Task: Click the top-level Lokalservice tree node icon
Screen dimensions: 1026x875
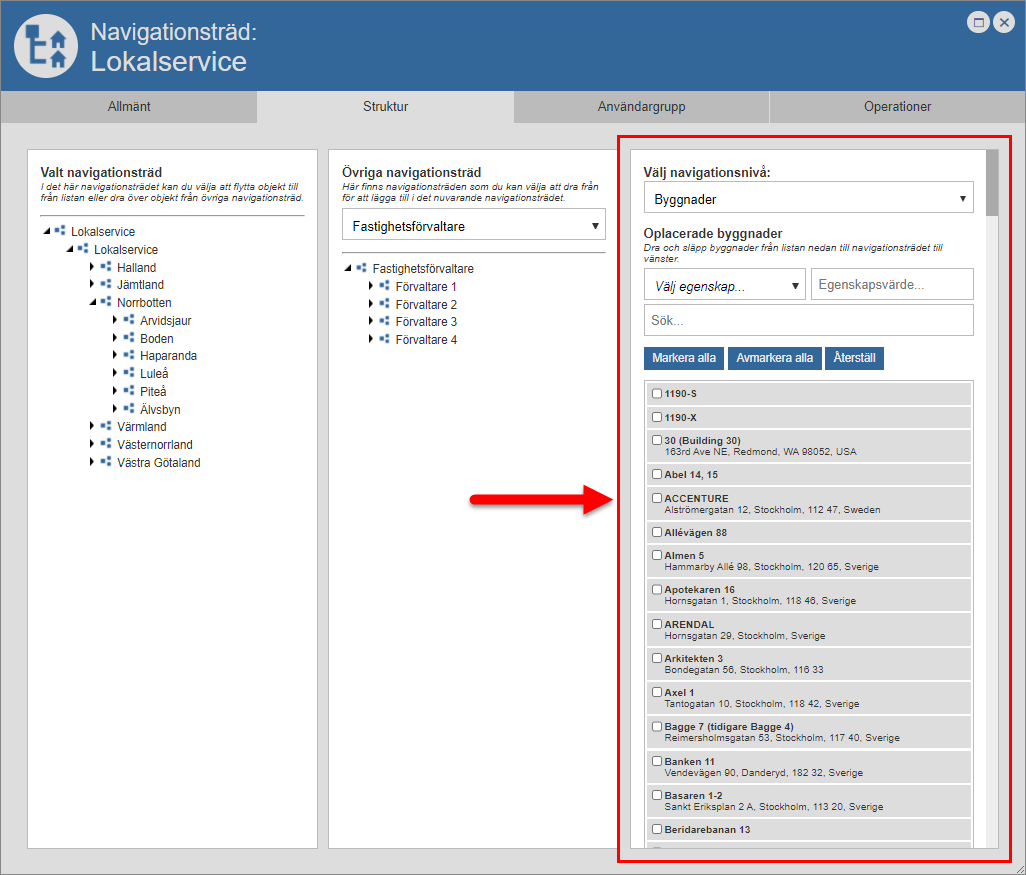Action: pyautogui.click(x=60, y=231)
